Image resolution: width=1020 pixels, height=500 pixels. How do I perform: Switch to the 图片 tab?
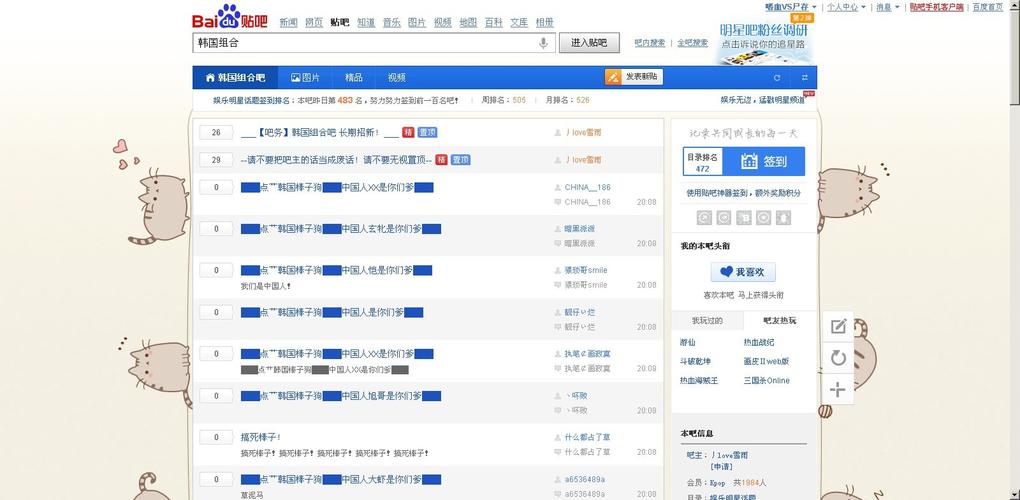point(306,77)
